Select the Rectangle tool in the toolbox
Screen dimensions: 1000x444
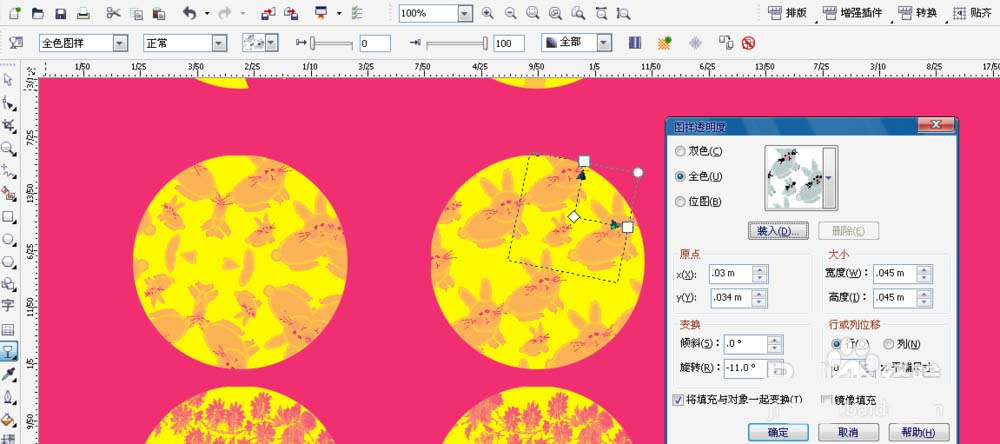pyautogui.click(x=8, y=217)
